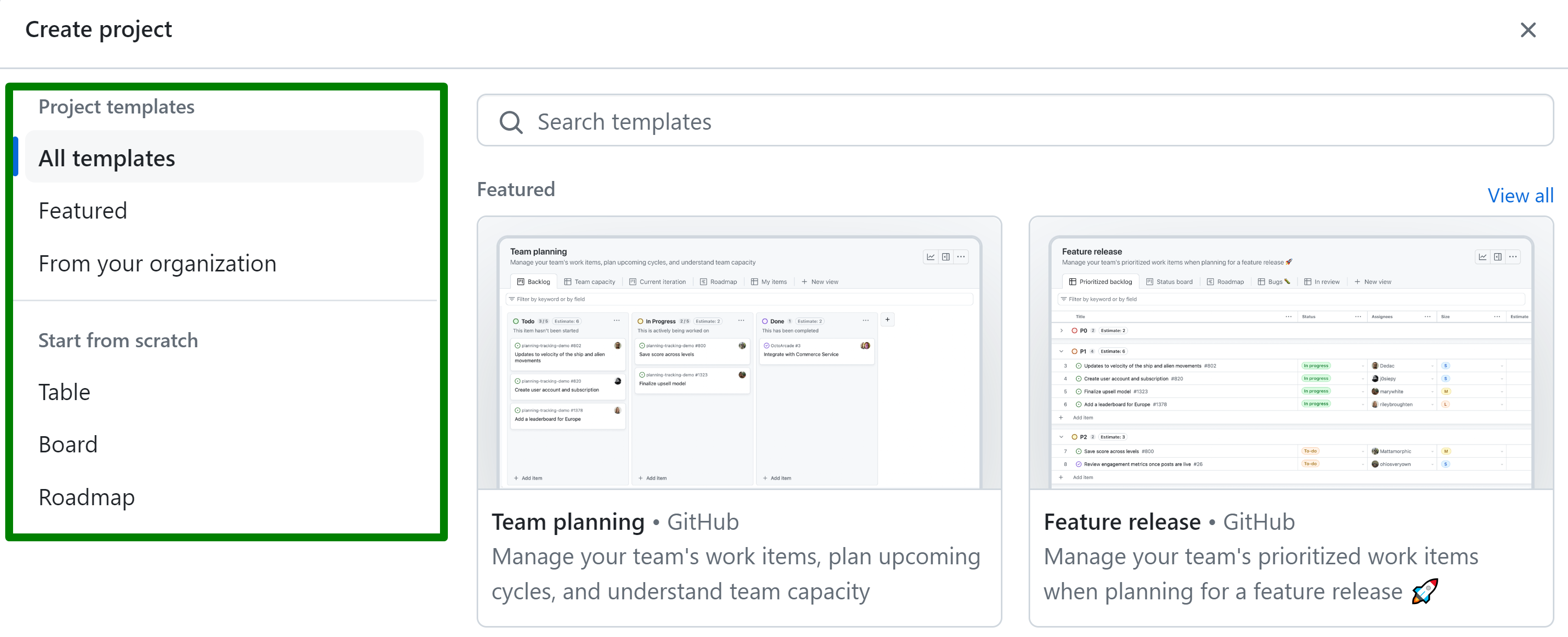Close the Create project dialog
This screenshot has height=637, width=1568.
(x=1528, y=30)
